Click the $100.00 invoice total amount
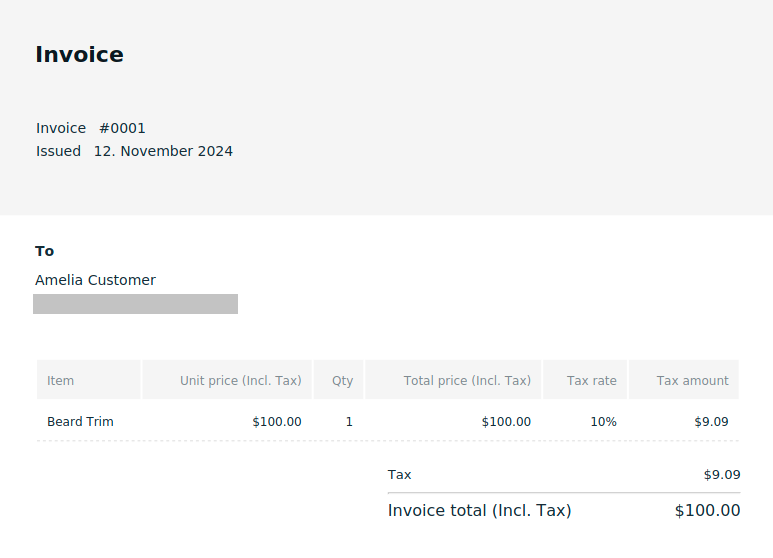The image size is (773, 558). [707, 511]
